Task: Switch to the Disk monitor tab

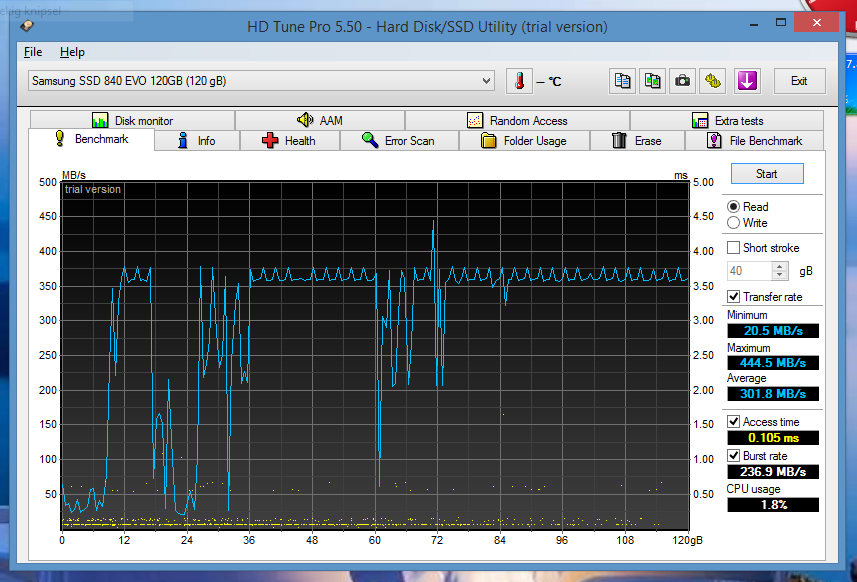Action: [x=133, y=120]
